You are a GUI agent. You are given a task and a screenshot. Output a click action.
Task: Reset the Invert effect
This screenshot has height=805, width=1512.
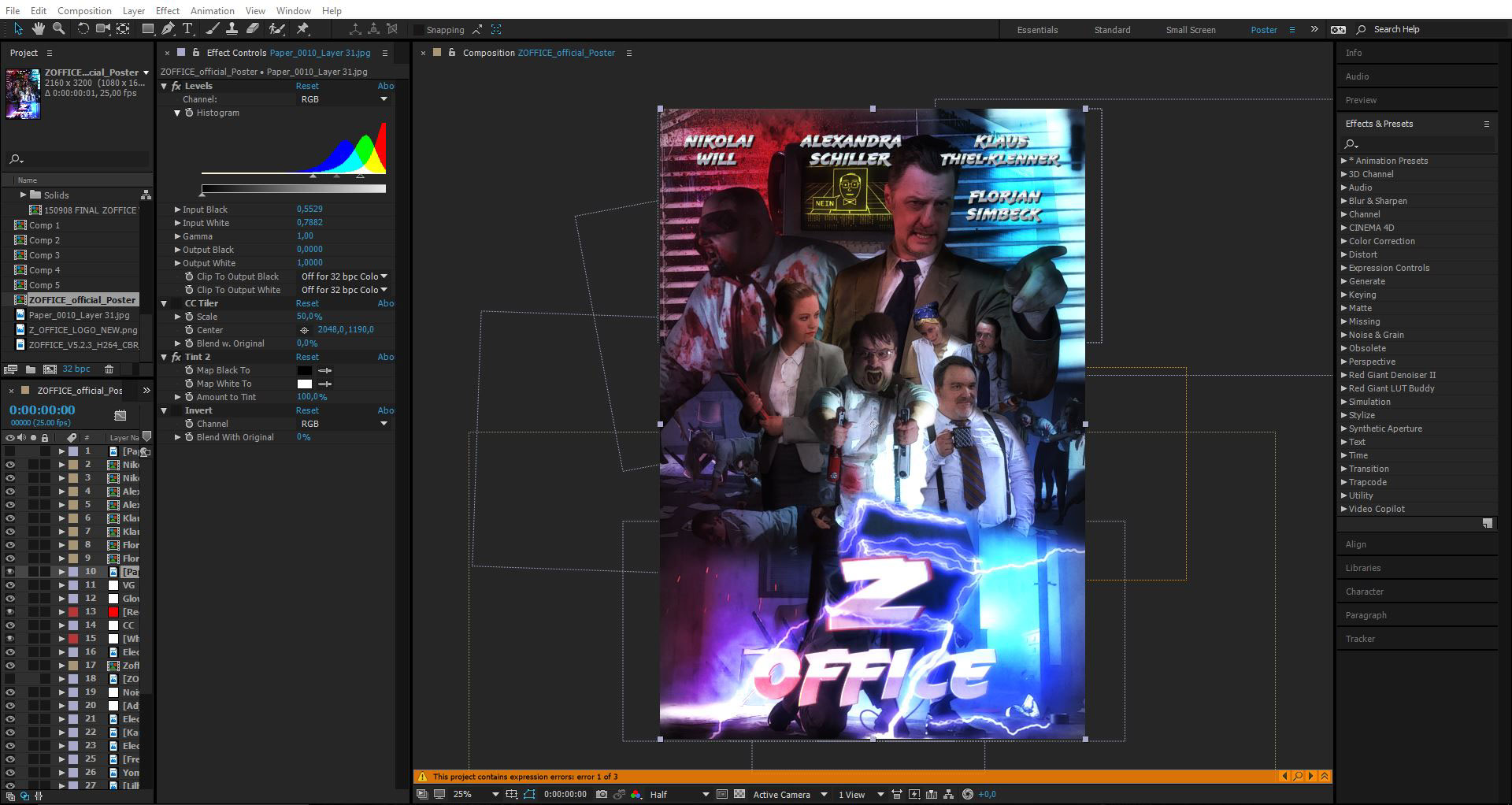click(x=307, y=410)
